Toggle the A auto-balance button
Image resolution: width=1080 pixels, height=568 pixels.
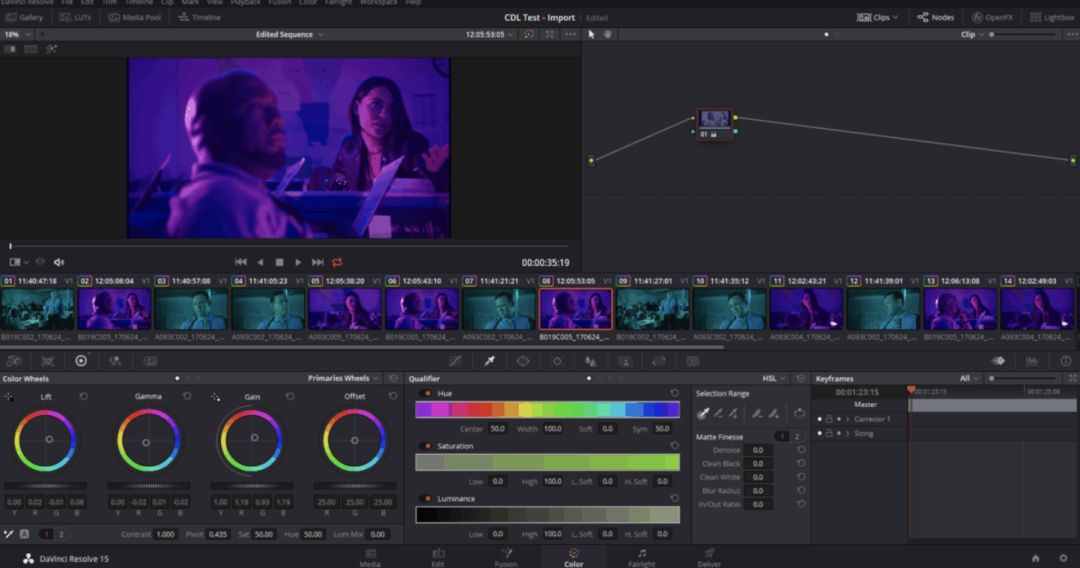[x=24, y=534]
